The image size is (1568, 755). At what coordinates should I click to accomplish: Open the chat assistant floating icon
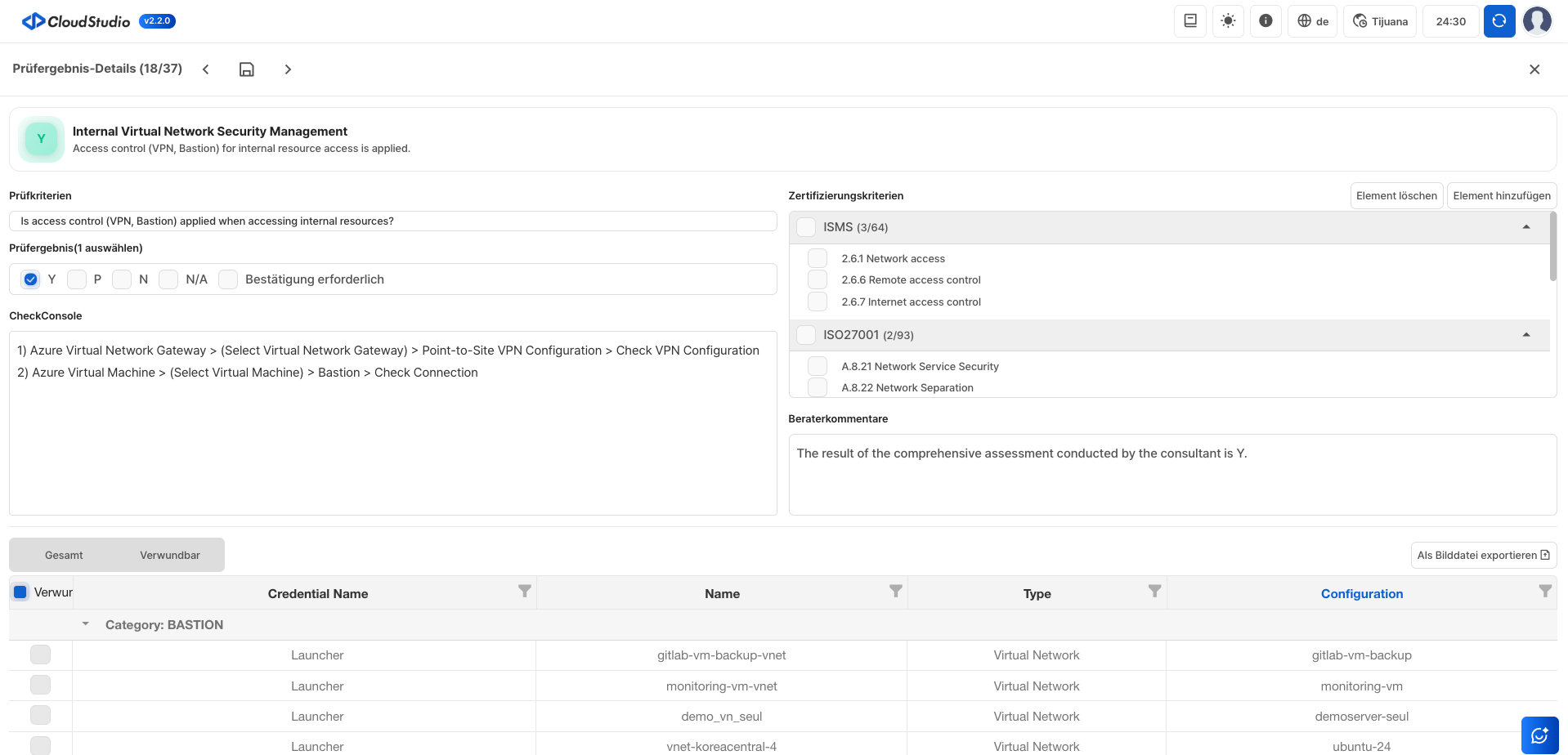click(x=1539, y=735)
